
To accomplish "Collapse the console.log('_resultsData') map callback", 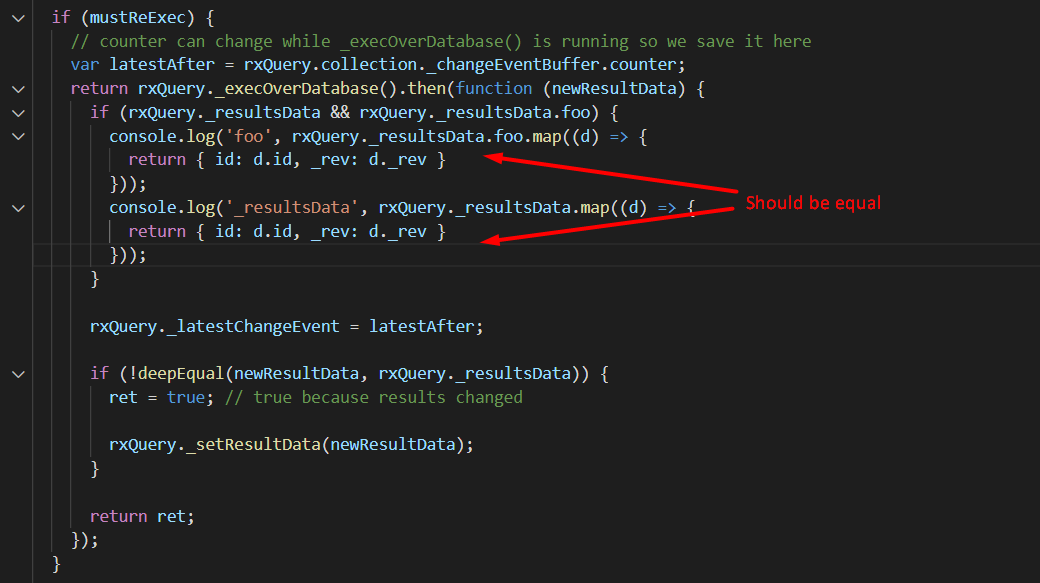I will [x=17, y=207].
